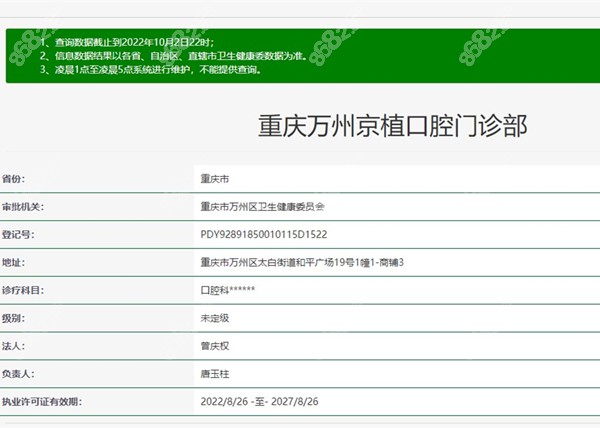The height and width of the screenshot is (428, 600).
Task: Select registration number PDY92891850010115D1522
Action: [x=264, y=234]
